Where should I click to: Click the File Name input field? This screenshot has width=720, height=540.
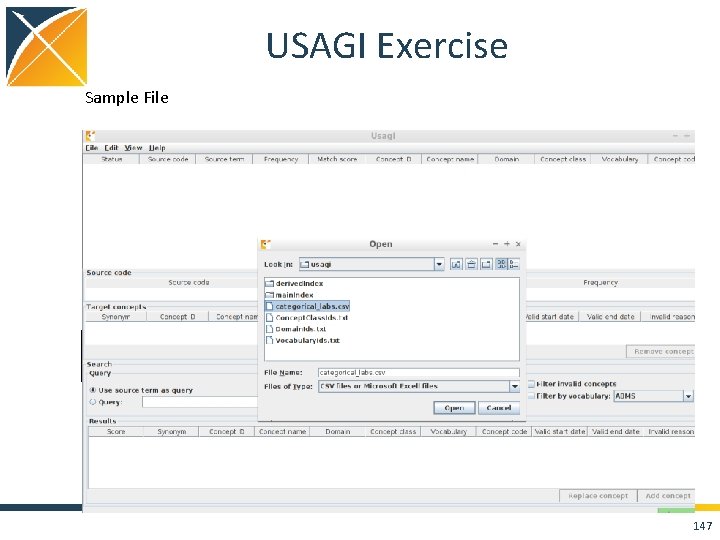coord(418,373)
